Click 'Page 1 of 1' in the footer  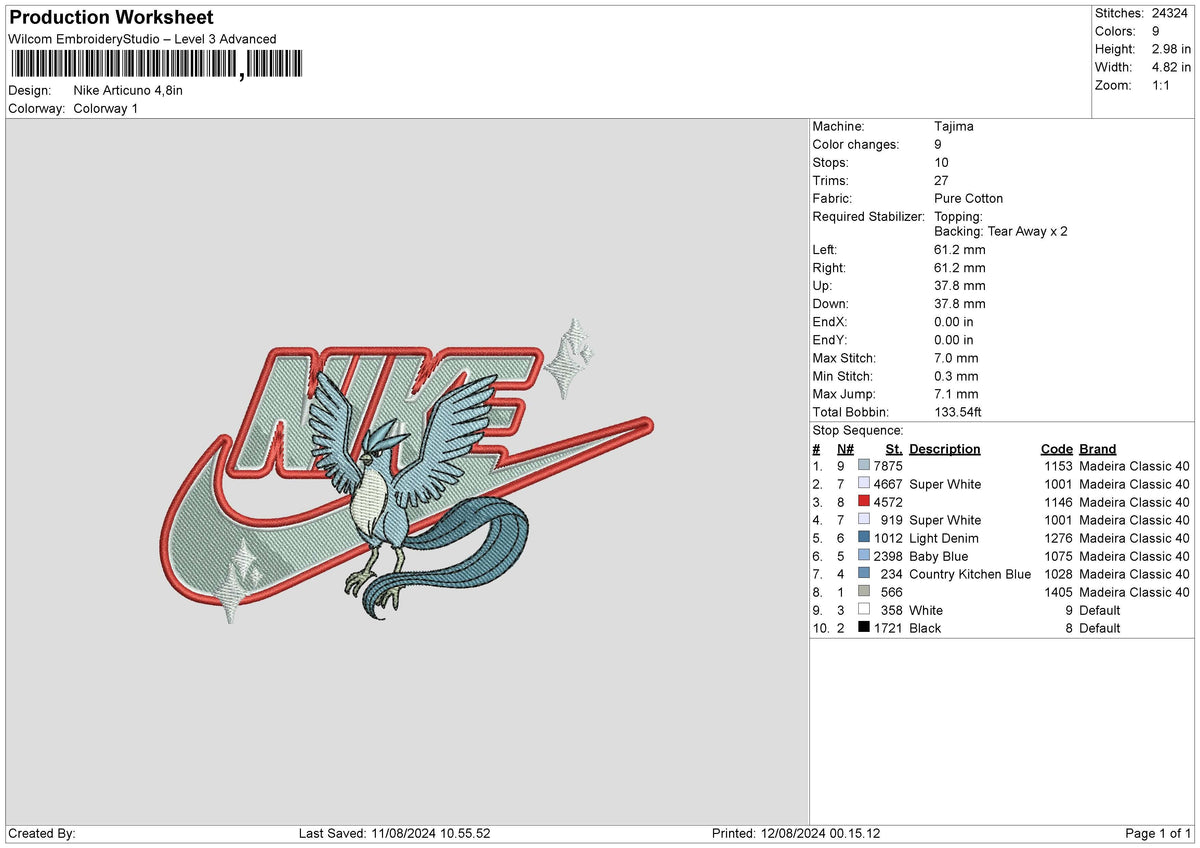[x=1158, y=833]
